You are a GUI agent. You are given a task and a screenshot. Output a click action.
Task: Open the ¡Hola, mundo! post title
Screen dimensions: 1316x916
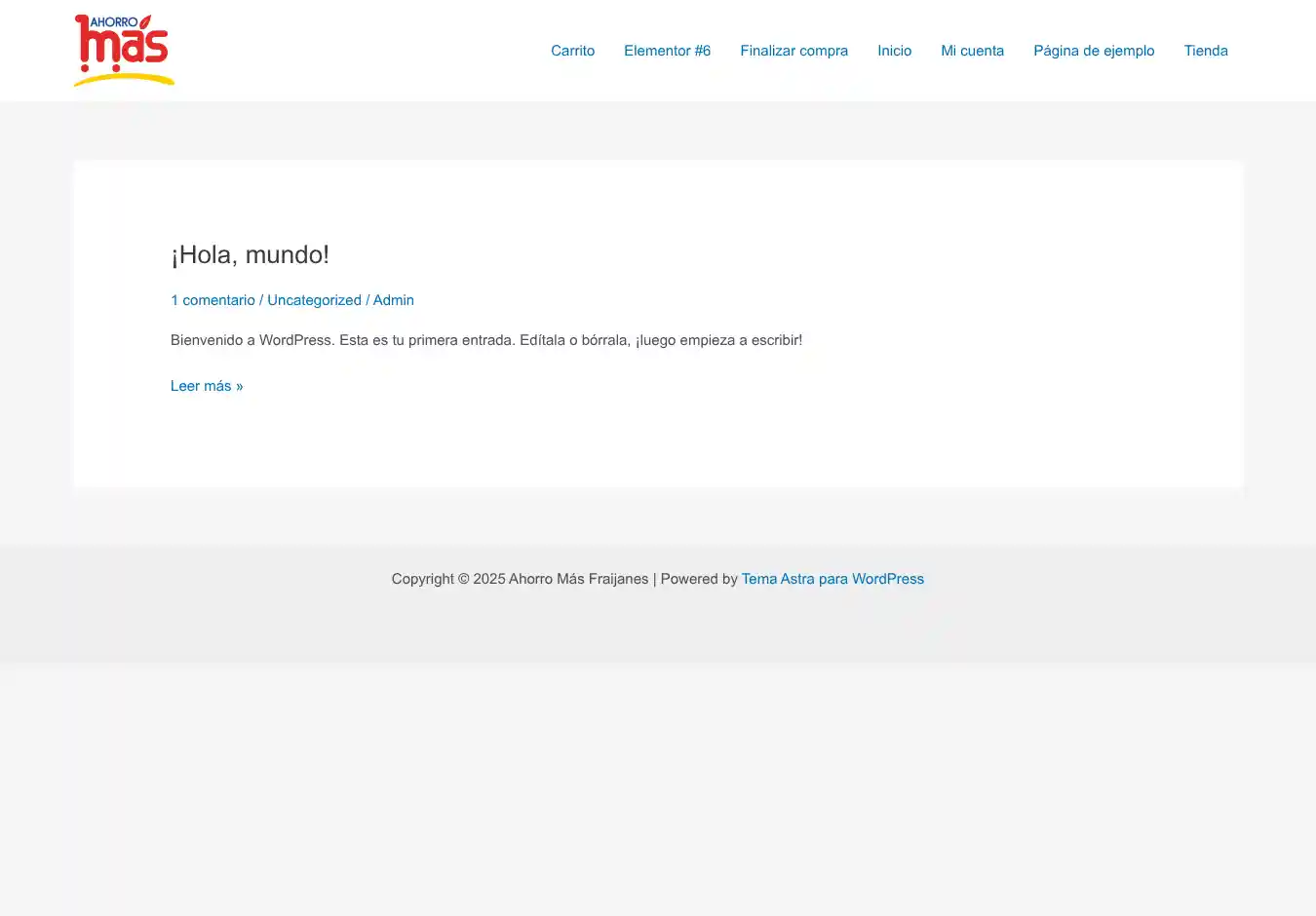250,254
